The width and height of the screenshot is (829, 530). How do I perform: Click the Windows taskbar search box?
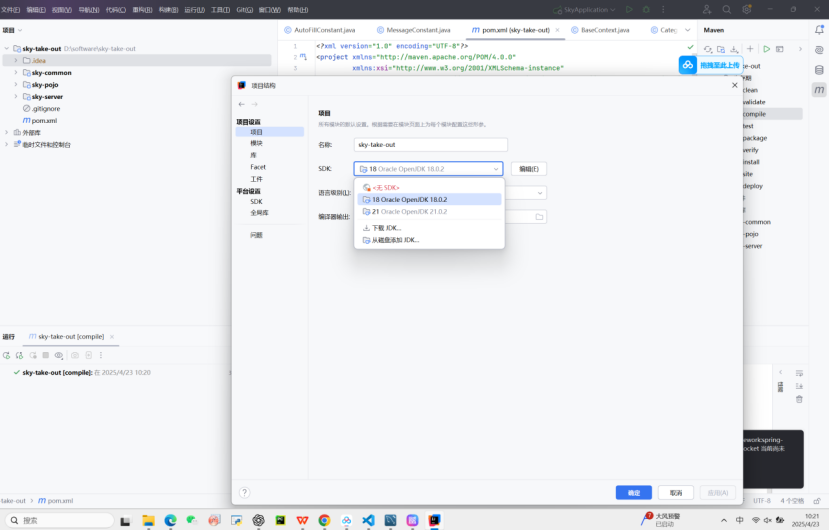(x=60, y=520)
